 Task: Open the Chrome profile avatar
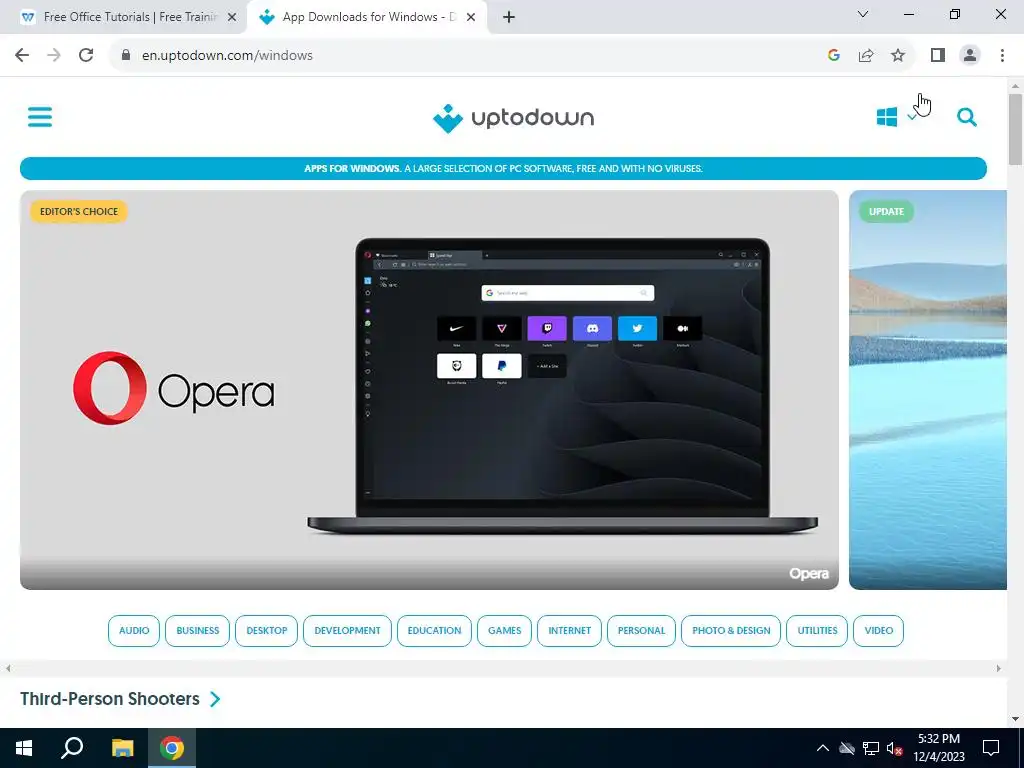[970, 55]
